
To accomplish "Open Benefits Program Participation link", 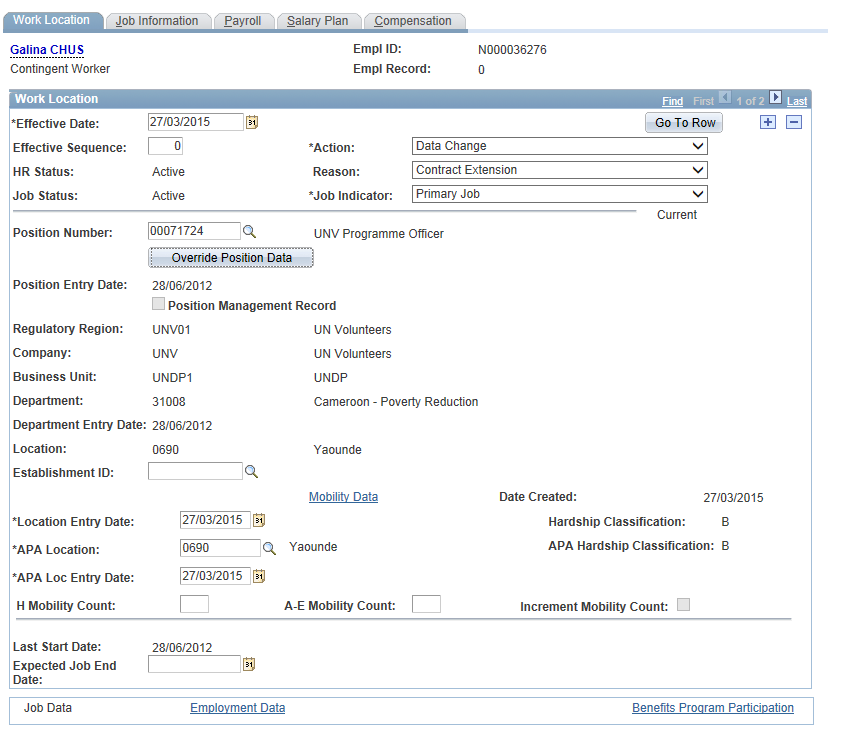I will 713,708.
